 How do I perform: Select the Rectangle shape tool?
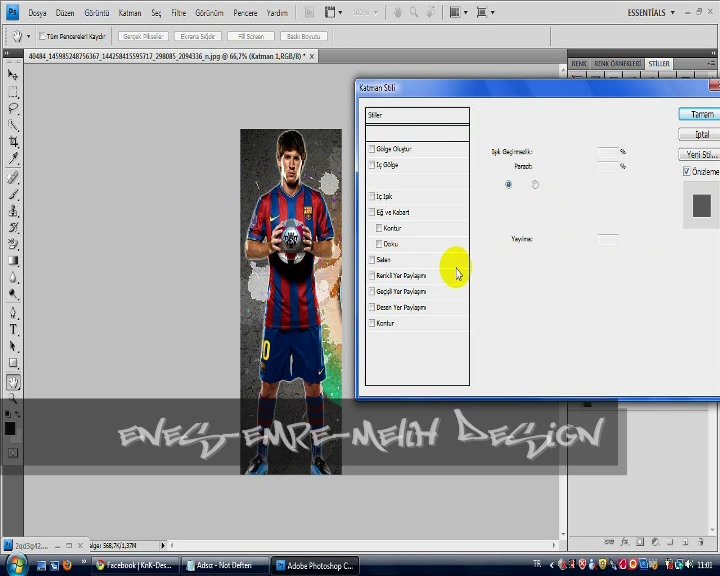(x=13, y=363)
